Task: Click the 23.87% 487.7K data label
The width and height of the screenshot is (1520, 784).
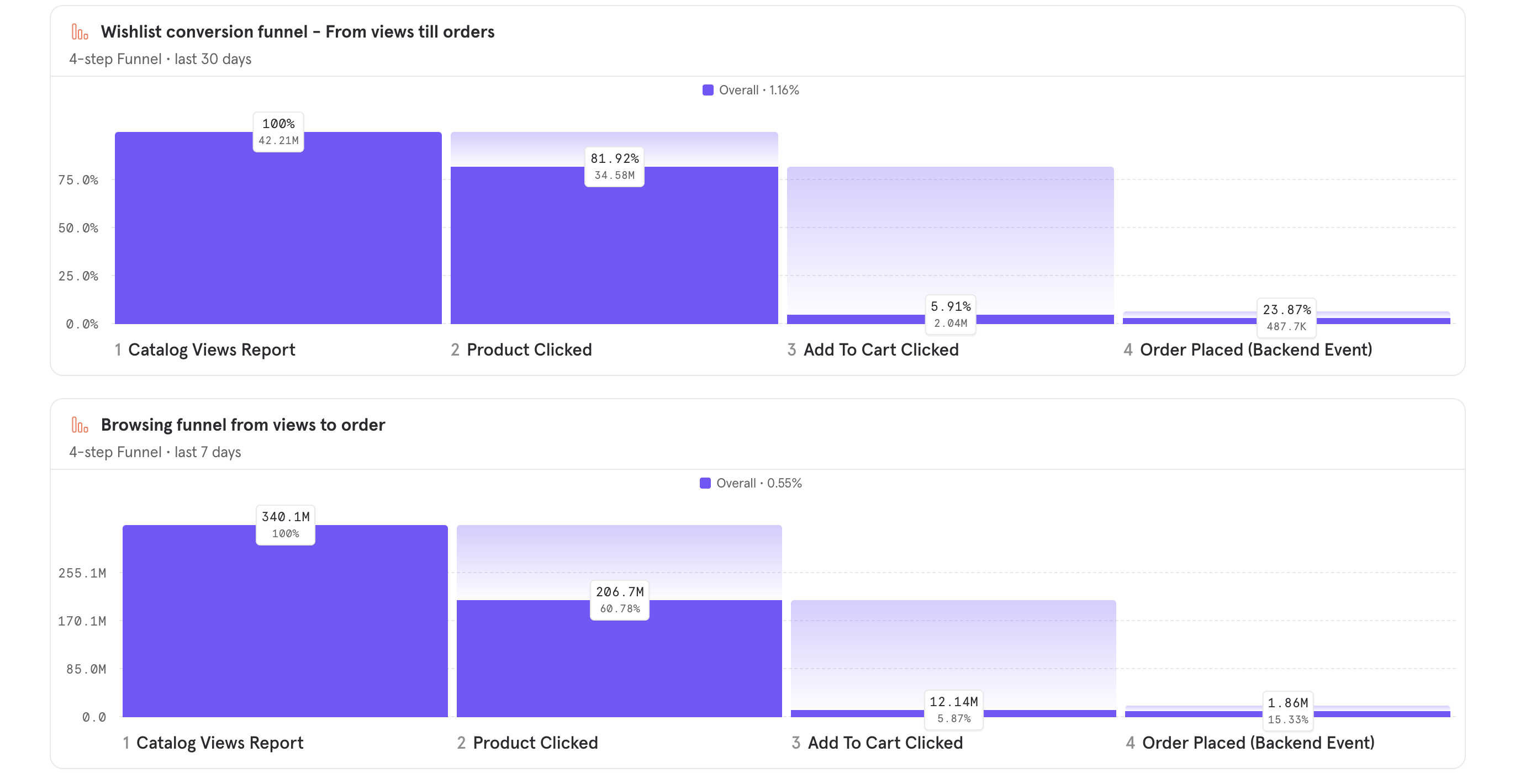Action: 1286,318
